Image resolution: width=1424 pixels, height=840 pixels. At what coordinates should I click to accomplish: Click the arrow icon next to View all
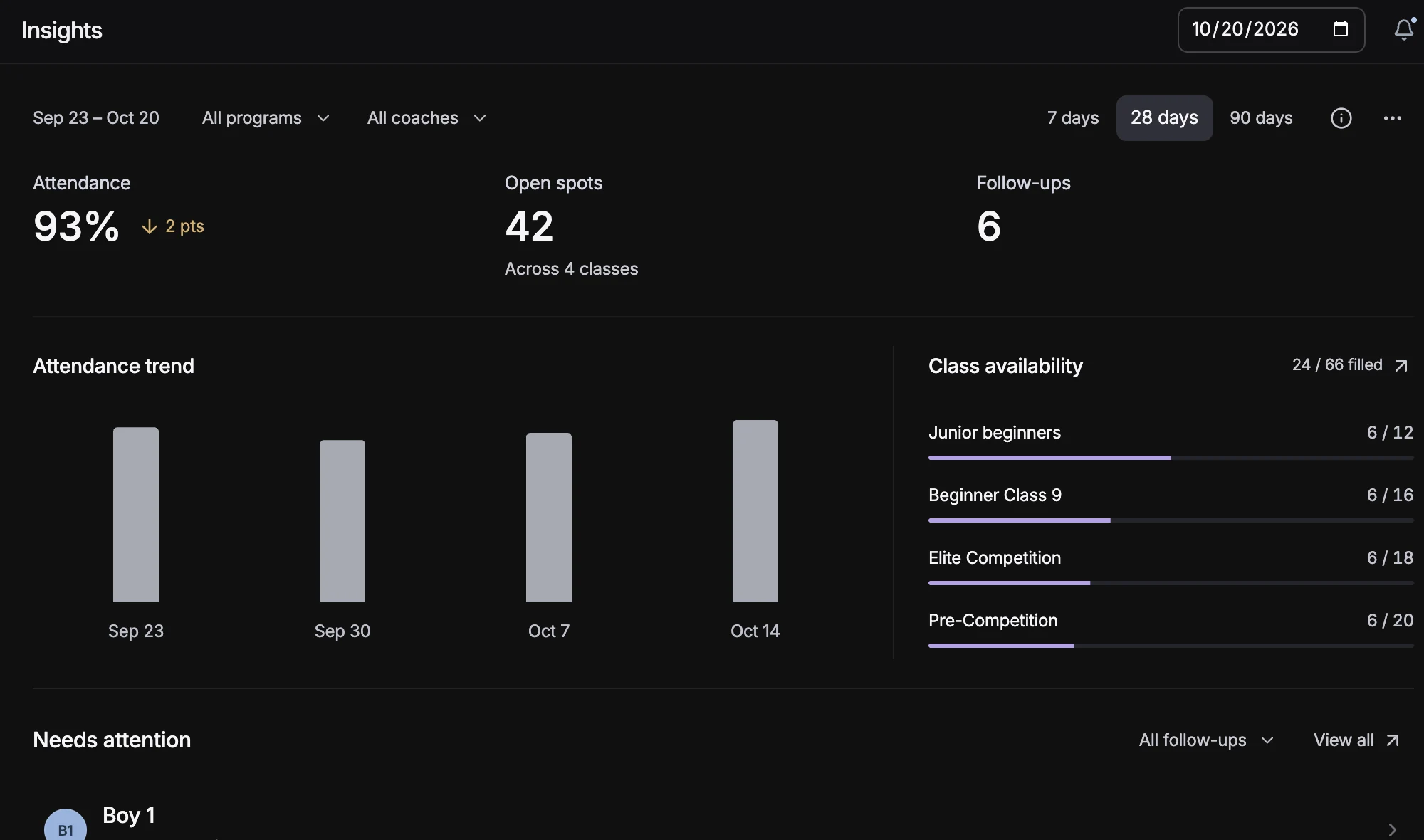pyautogui.click(x=1393, y=740)
